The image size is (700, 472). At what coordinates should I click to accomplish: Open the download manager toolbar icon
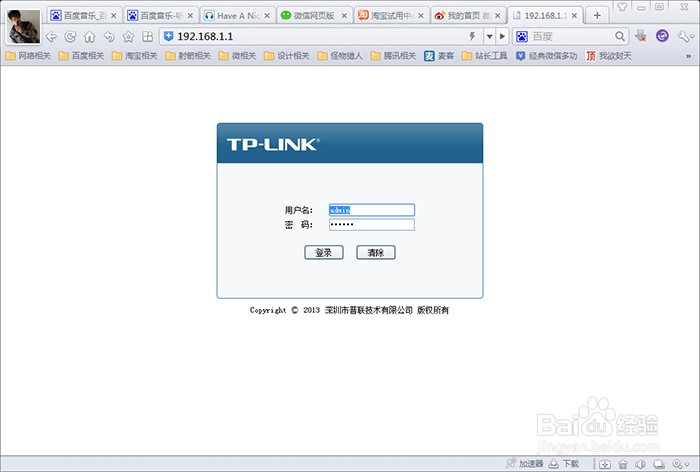tap(641, 36)
